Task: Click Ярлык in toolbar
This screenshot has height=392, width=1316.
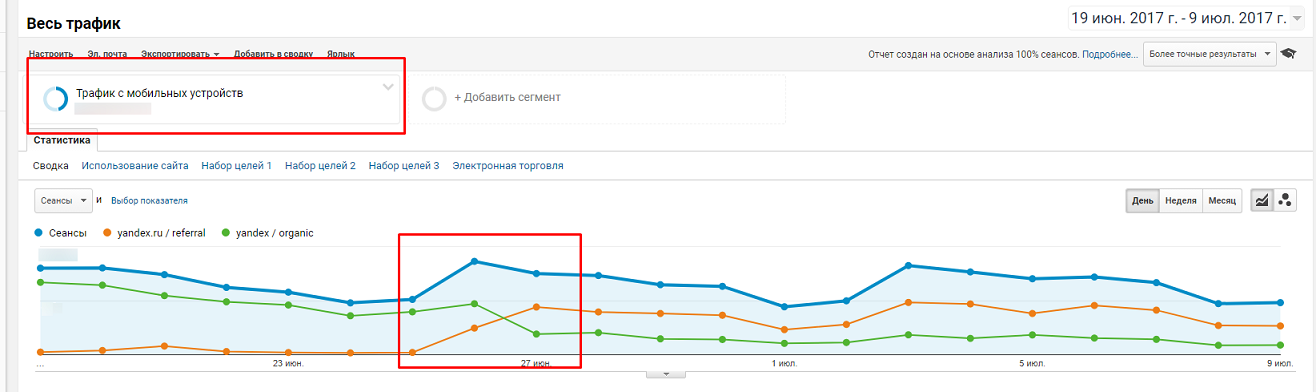Action: coord(340,54)
